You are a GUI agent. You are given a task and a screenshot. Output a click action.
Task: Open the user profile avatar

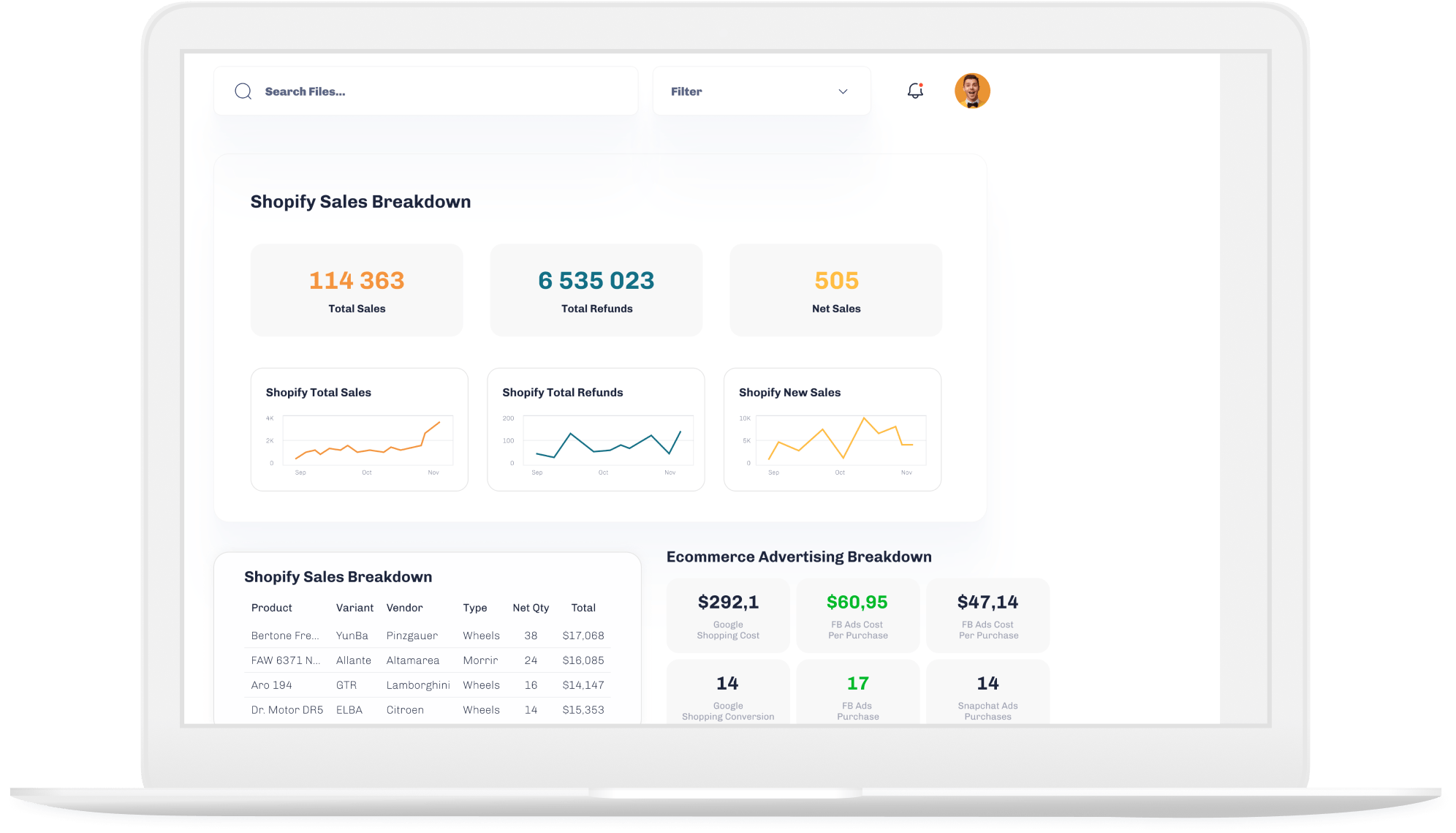(972, 91)
